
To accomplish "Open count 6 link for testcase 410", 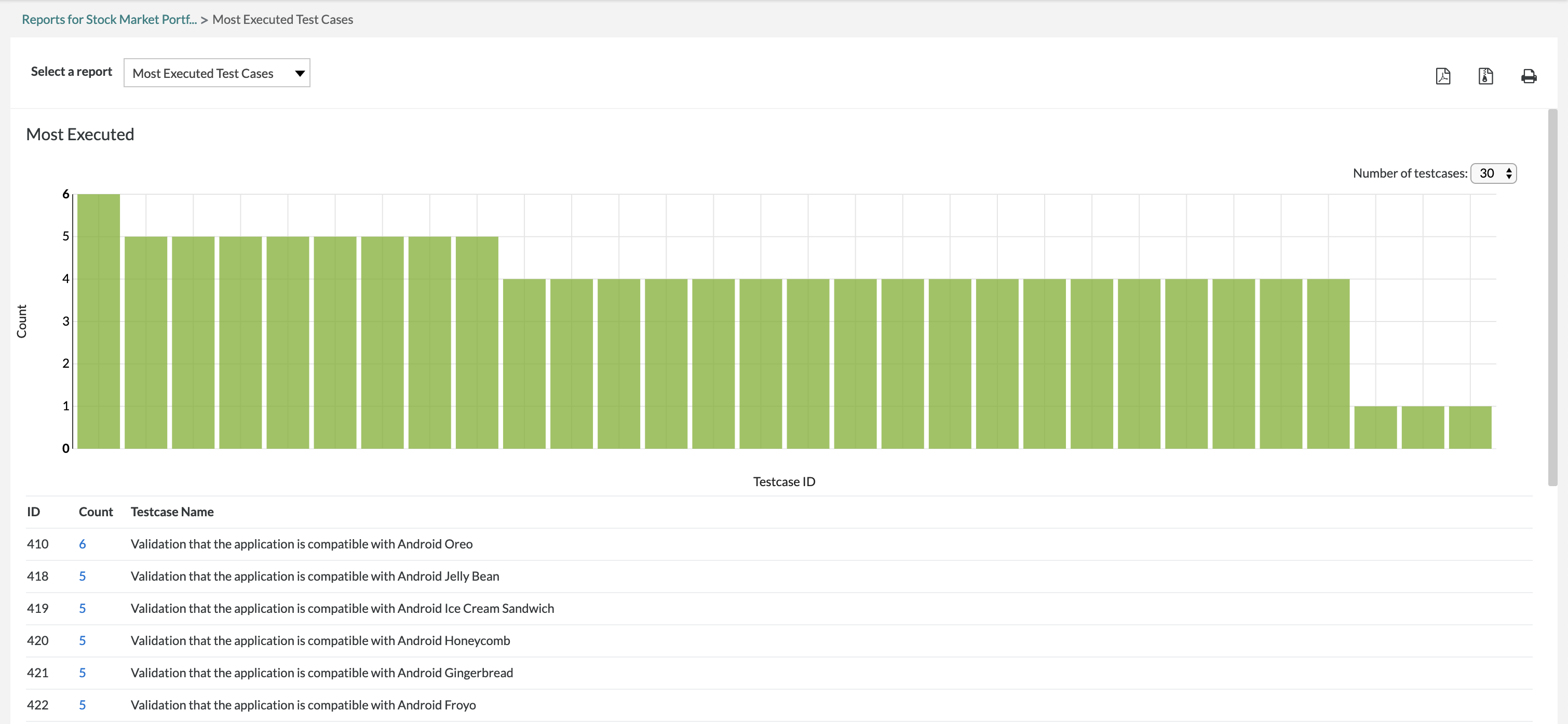I will tap(82, 544).
